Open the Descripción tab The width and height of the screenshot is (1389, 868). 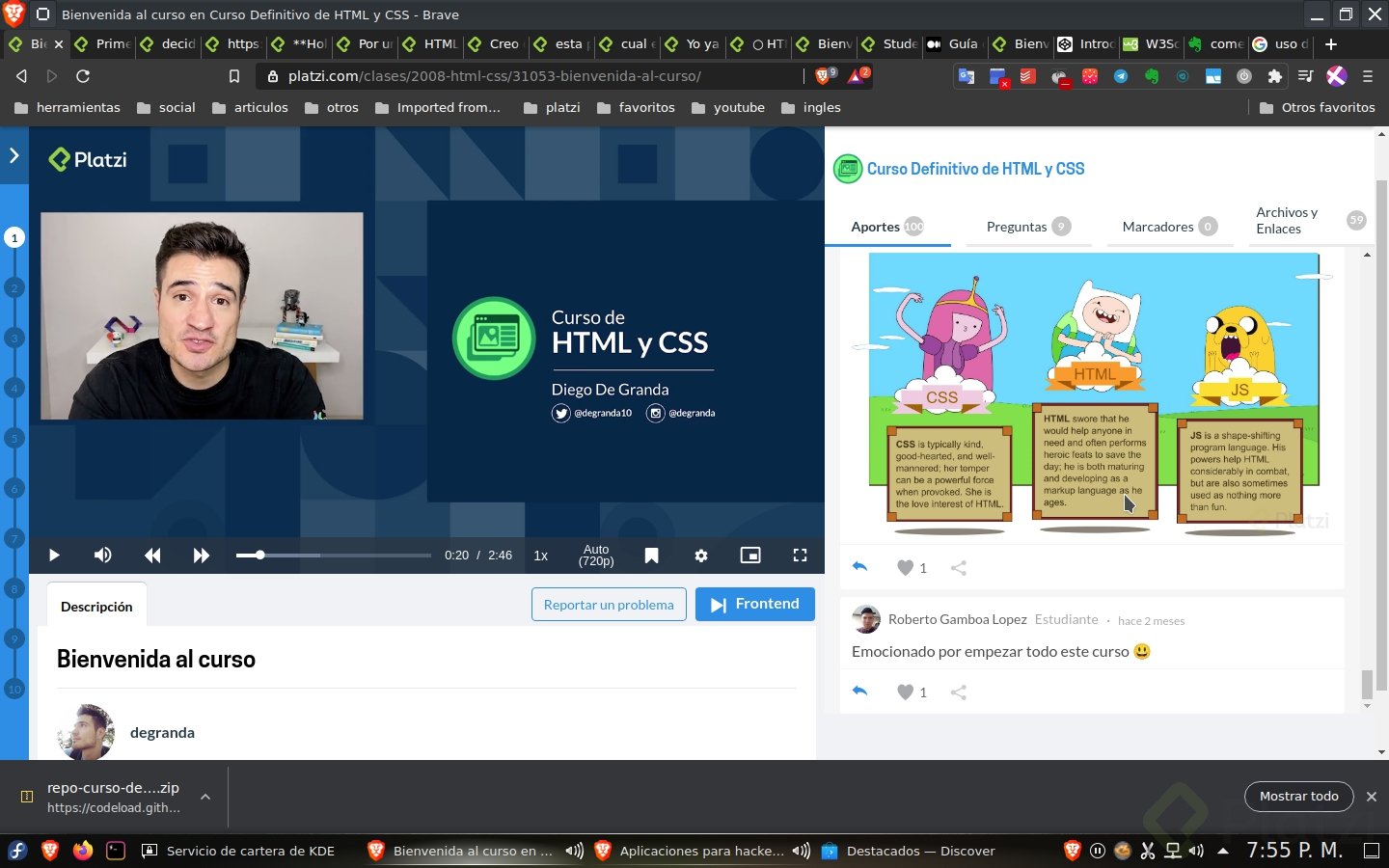[x=96, y=607]
